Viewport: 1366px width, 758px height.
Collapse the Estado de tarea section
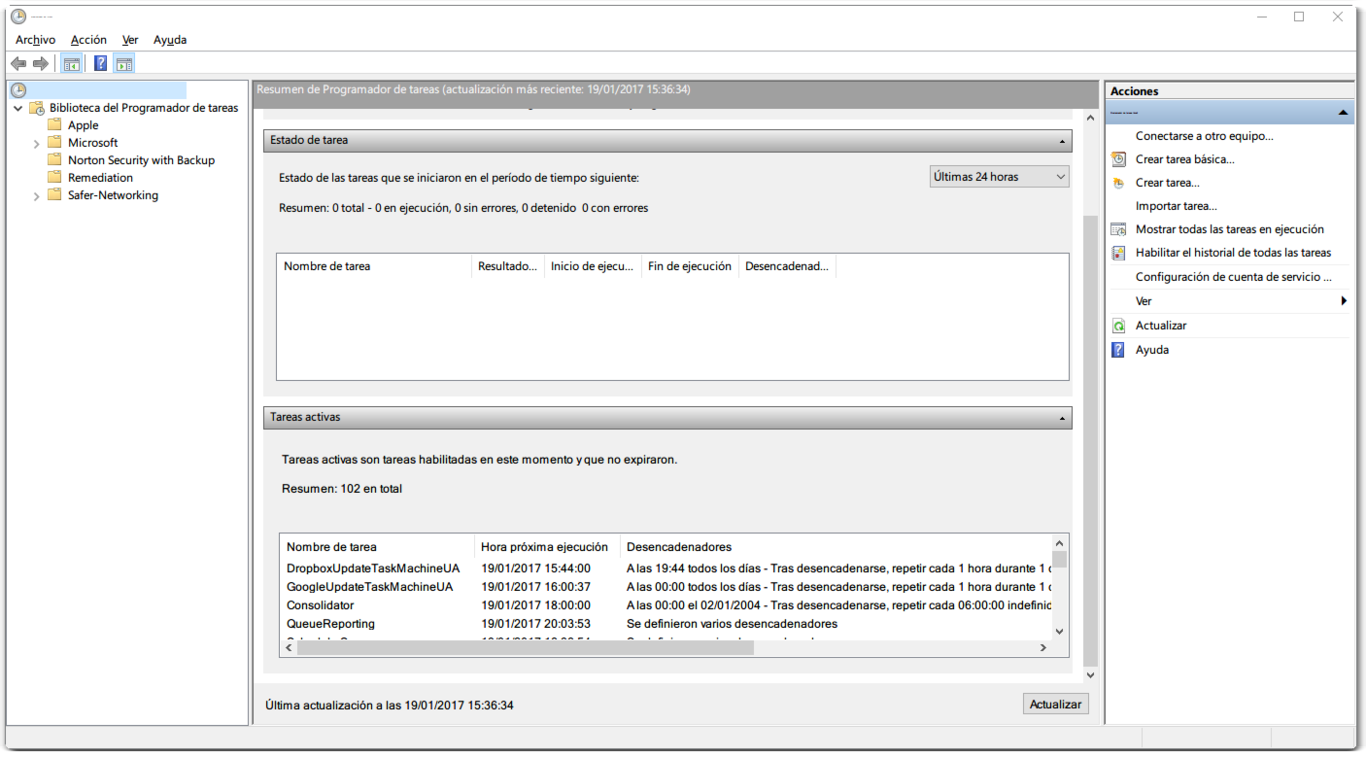pos(1062,141)
